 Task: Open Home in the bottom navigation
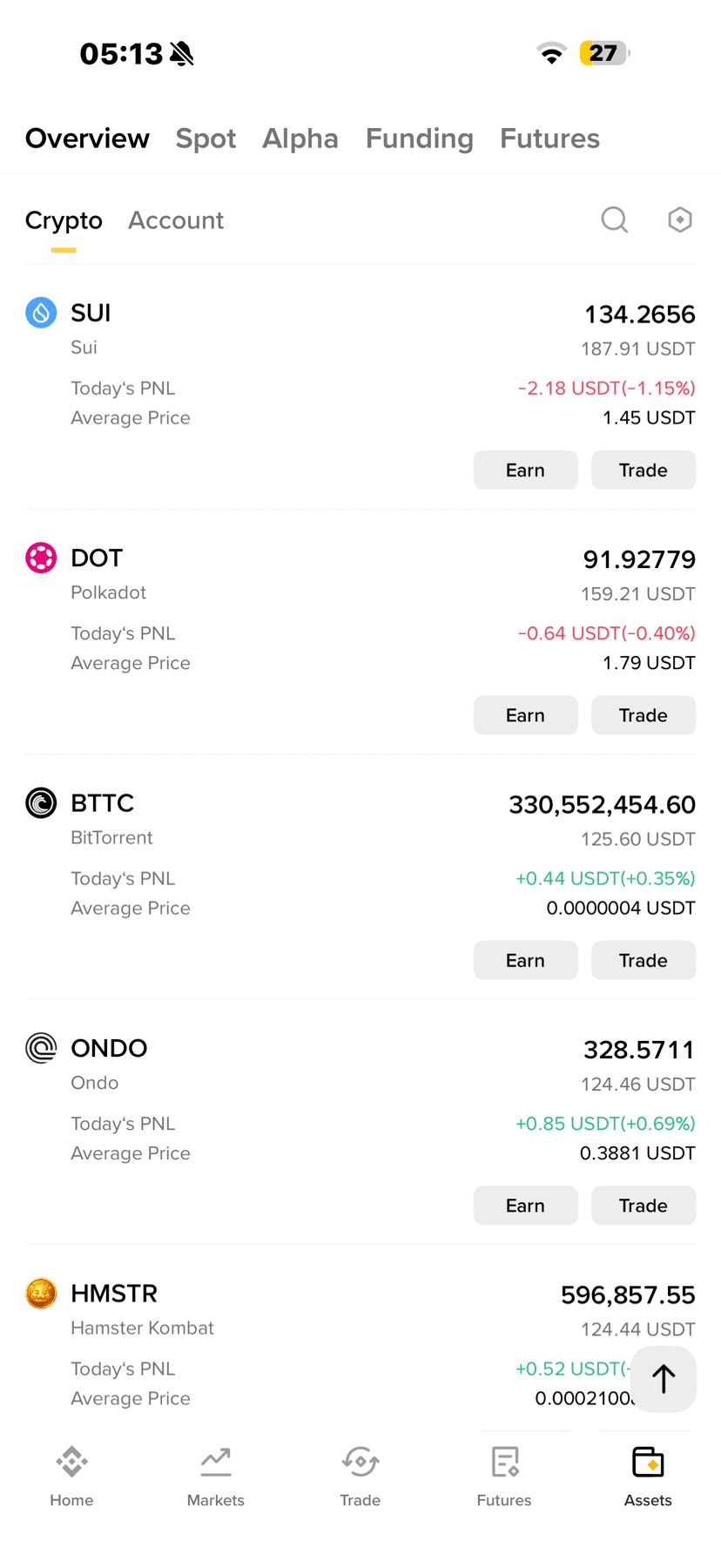click(x=71, y=1477)
